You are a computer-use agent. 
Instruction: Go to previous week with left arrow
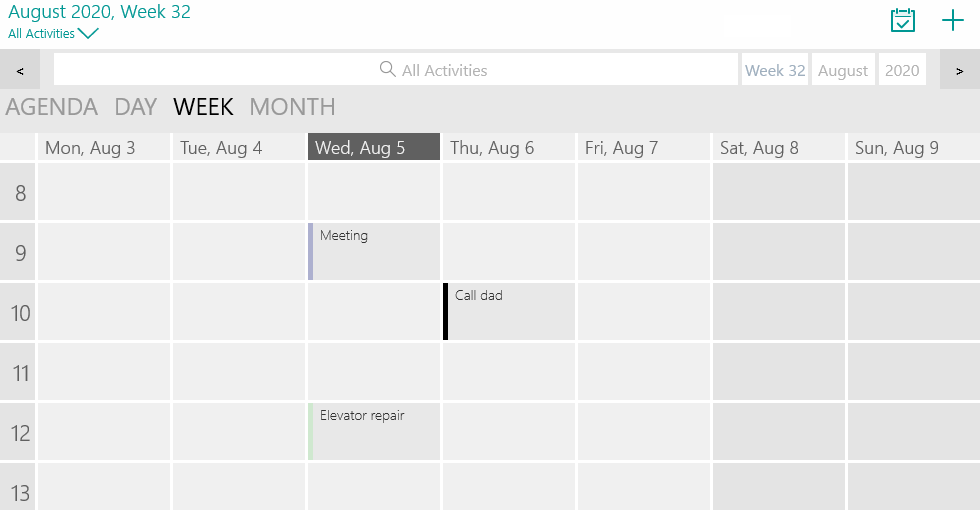pyautogui.click(x=20, y=70)
